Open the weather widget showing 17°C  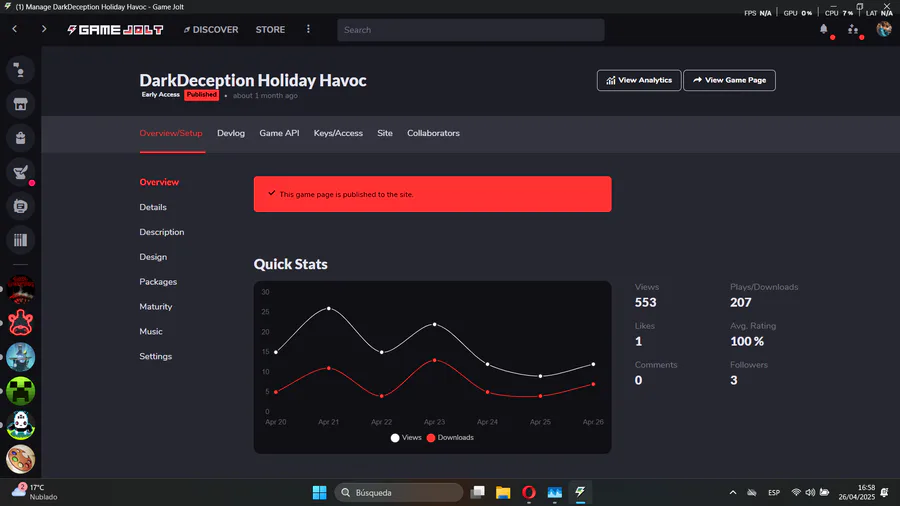[x=34, y=492]
